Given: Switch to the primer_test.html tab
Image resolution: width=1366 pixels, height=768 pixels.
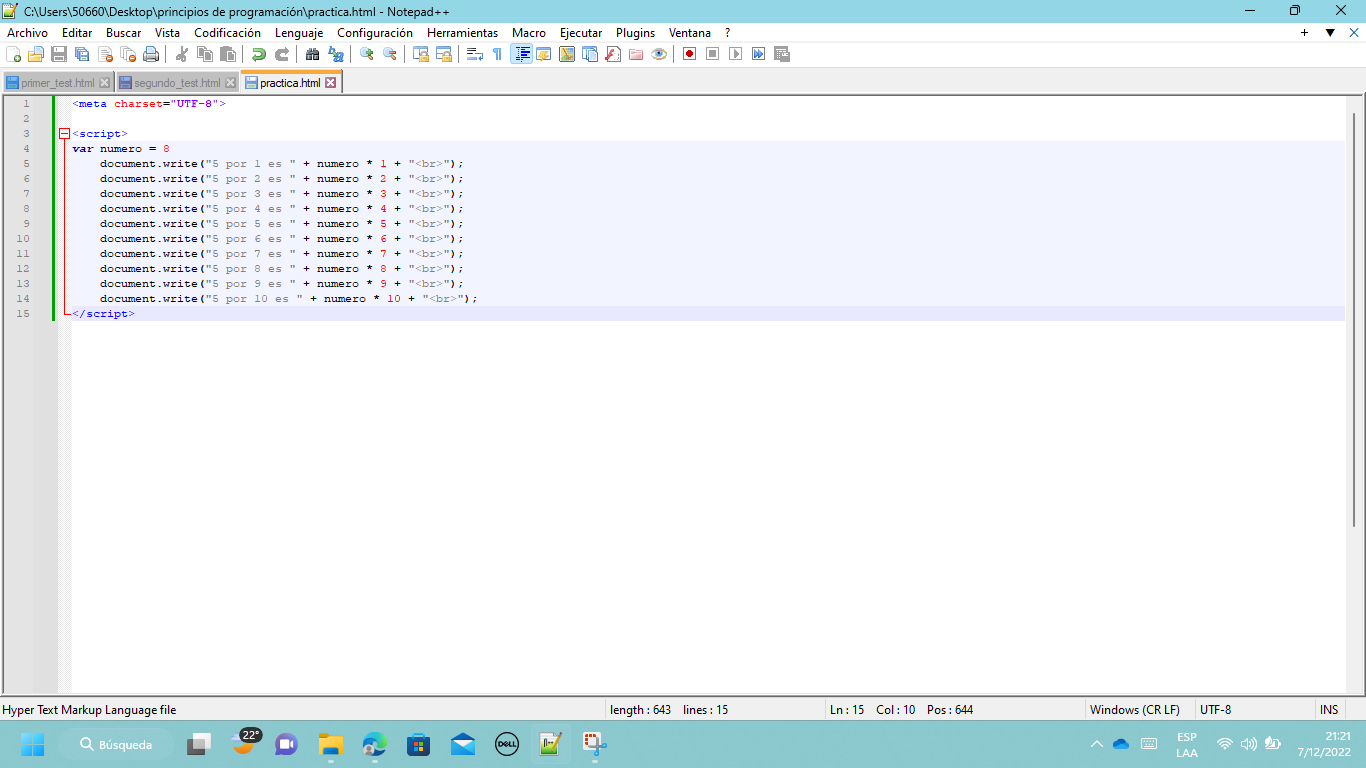Looking at the screenshot, I should [58, 83].
